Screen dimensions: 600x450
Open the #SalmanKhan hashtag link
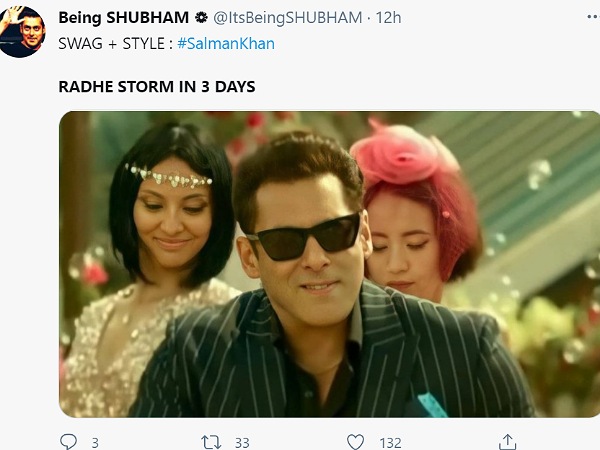pos(226,43)
